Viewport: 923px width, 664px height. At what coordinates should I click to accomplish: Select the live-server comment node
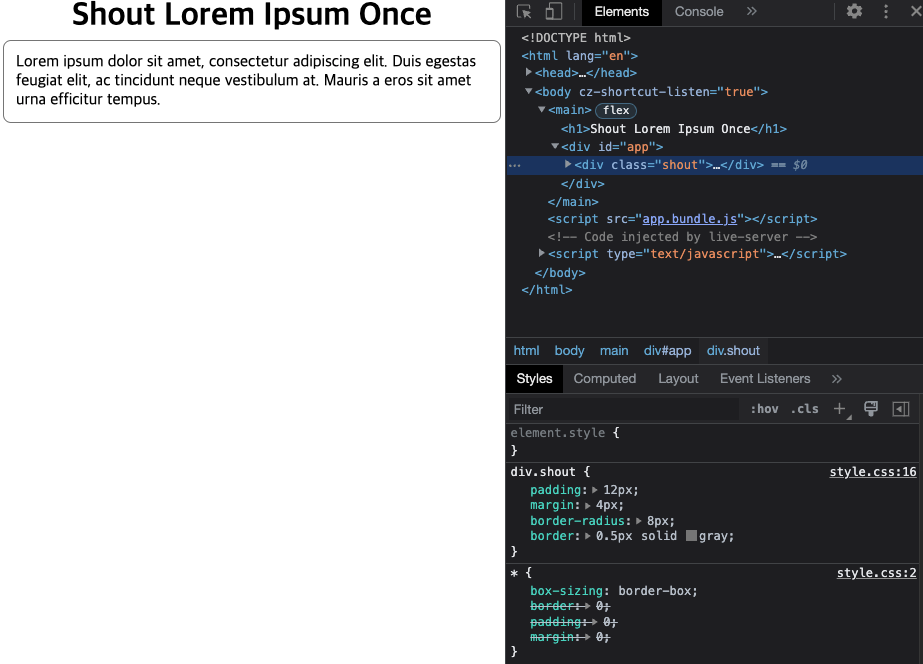coord(682,237)
